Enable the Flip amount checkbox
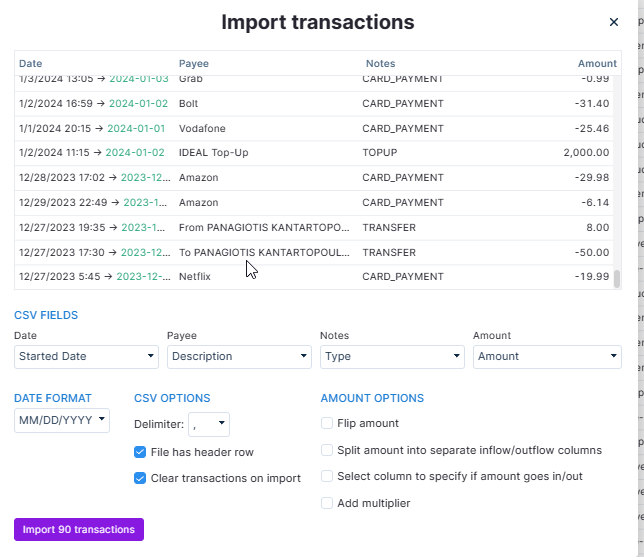This screenshot has height=557, width=644. pyautogui.click(x=327, y=423)
